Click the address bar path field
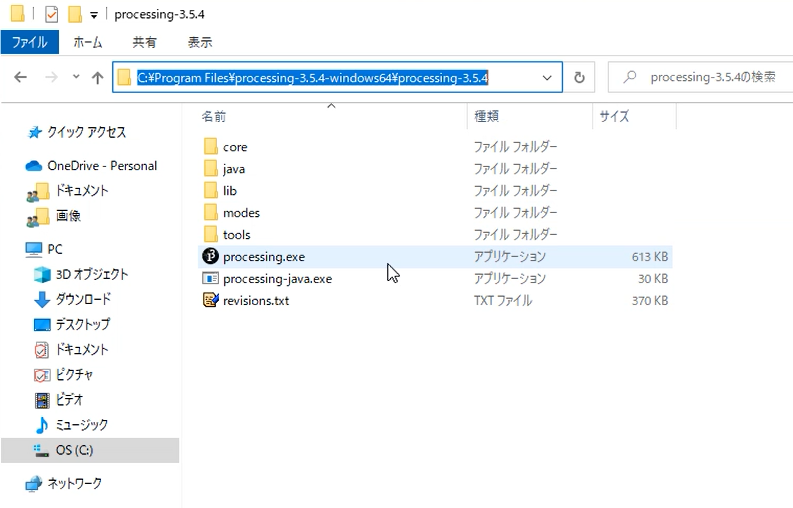Screen dimensions: 793x508 tap(337, 77)
